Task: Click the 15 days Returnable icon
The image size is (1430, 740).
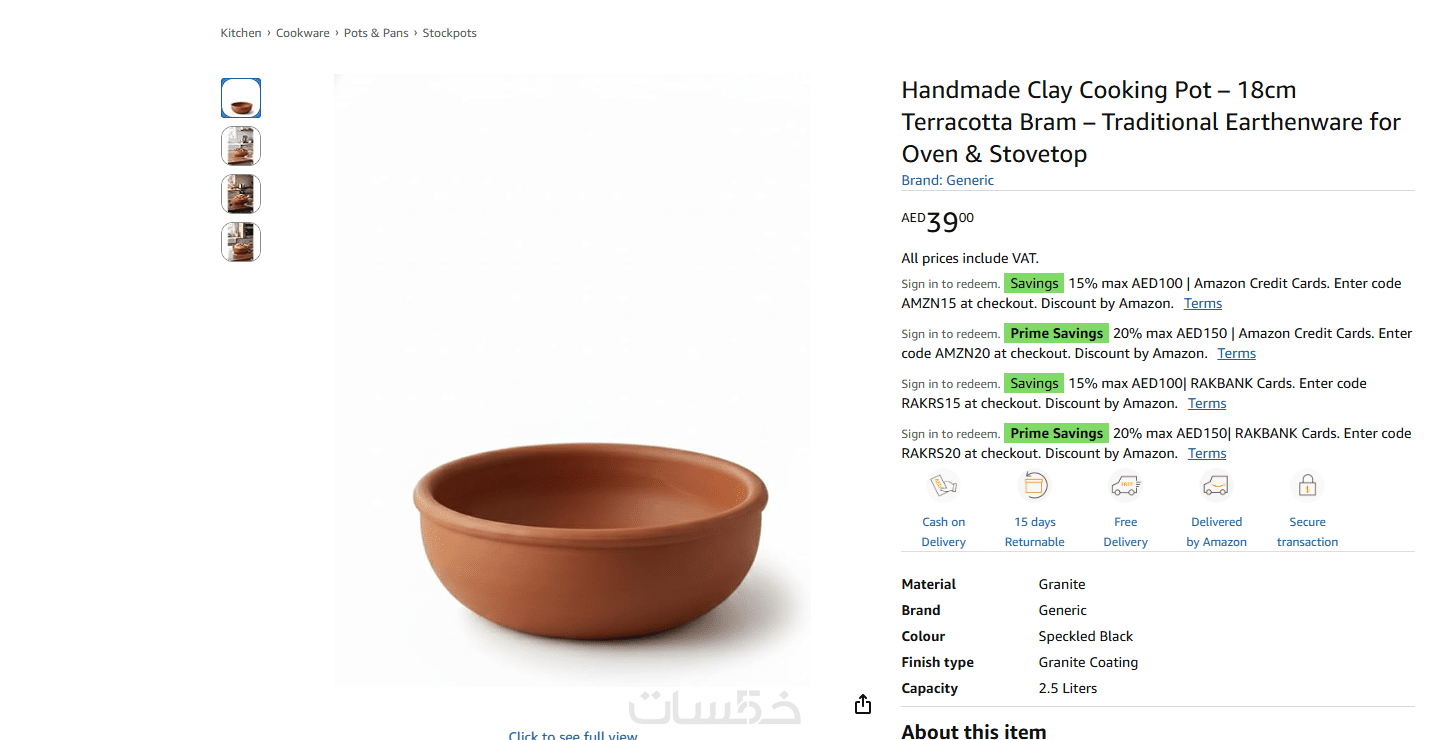Action: click(1034, 487)
